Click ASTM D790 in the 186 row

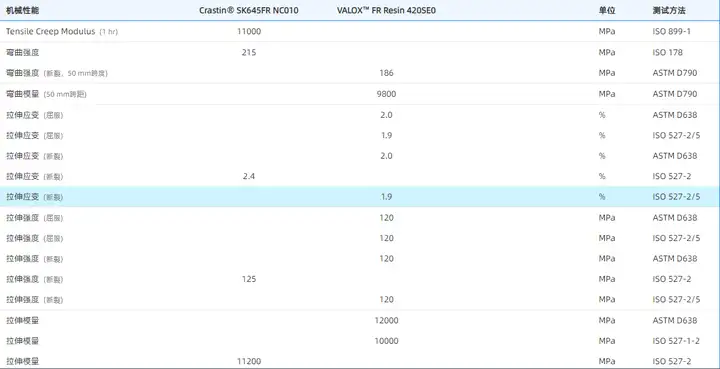click(675, 73)
